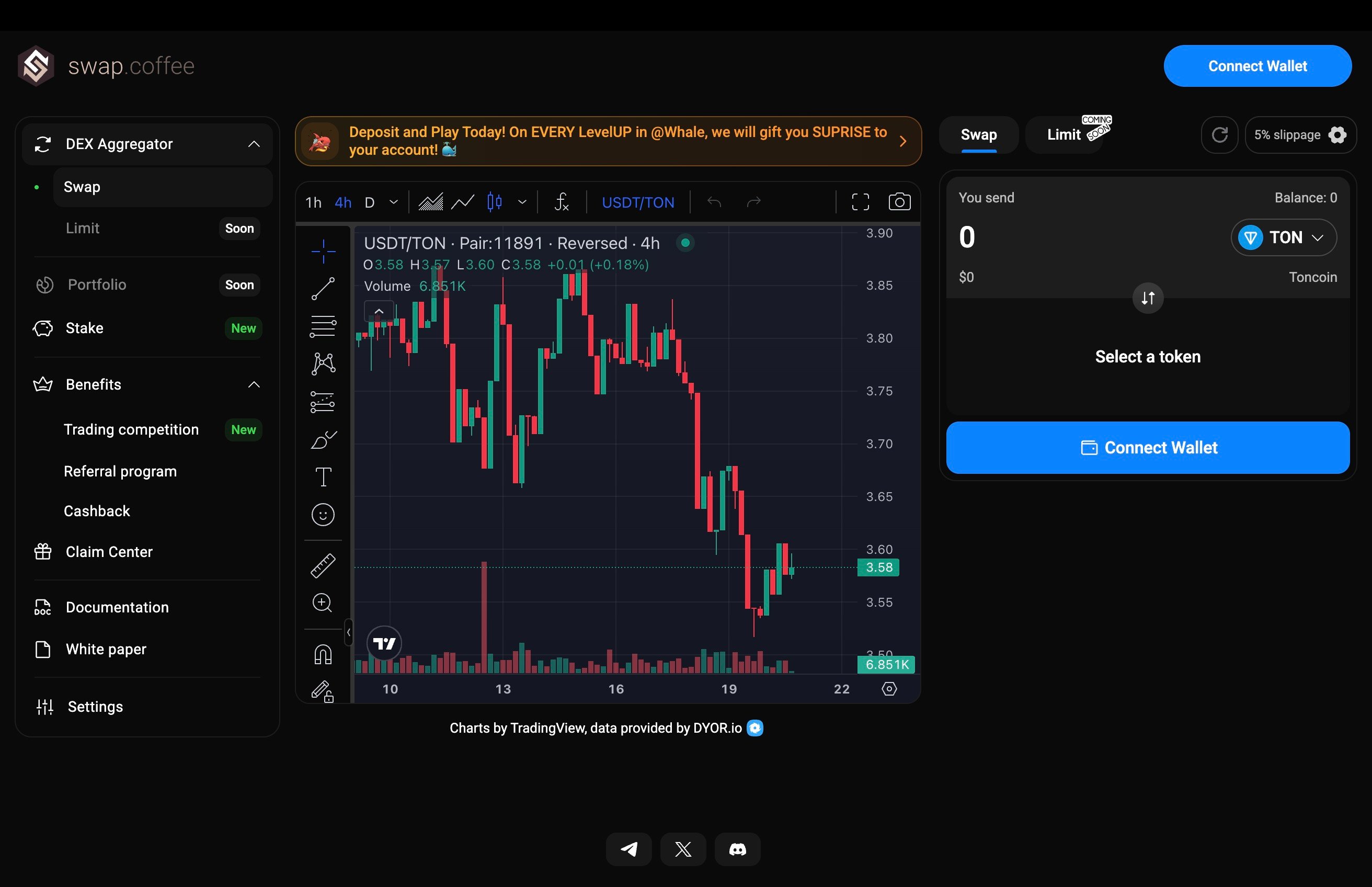Select the chart zoom-in tool
This screenshot has height=887, width=1372.
coord(323,603)
